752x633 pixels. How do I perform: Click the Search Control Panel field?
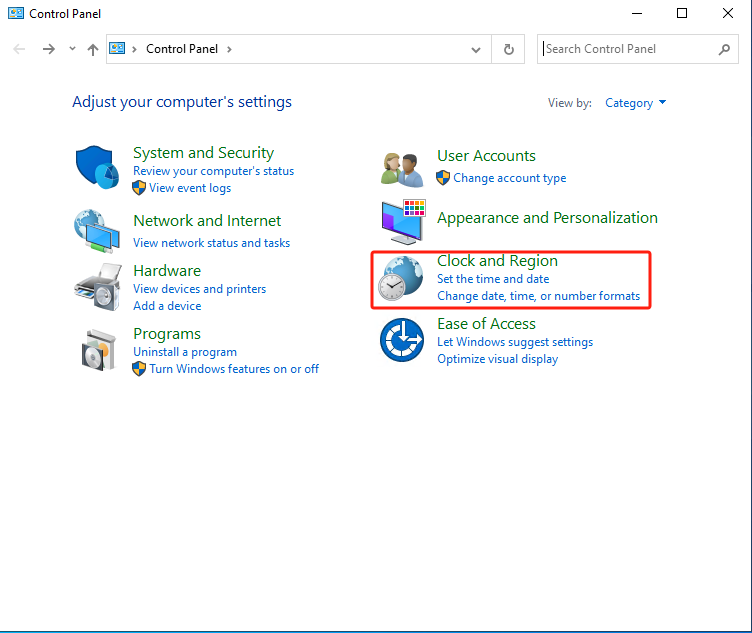[628, 49]
